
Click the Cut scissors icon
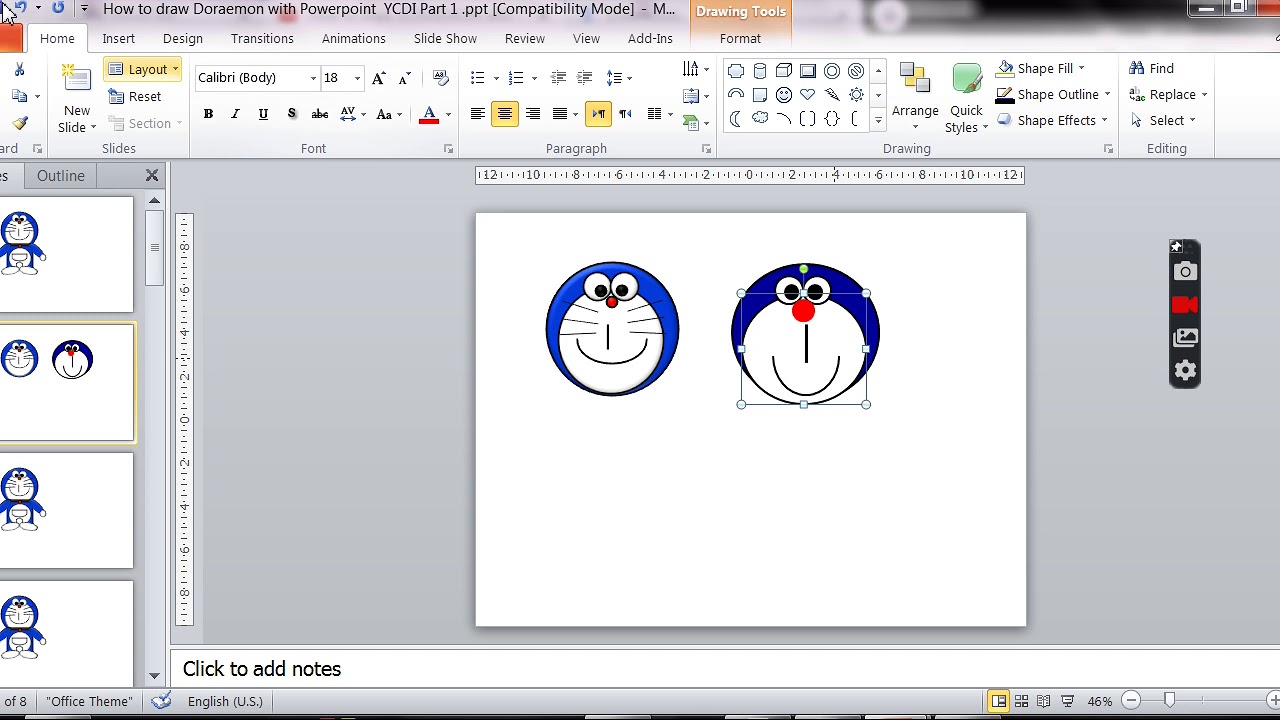pyautogui.click(x=19, y=69)
